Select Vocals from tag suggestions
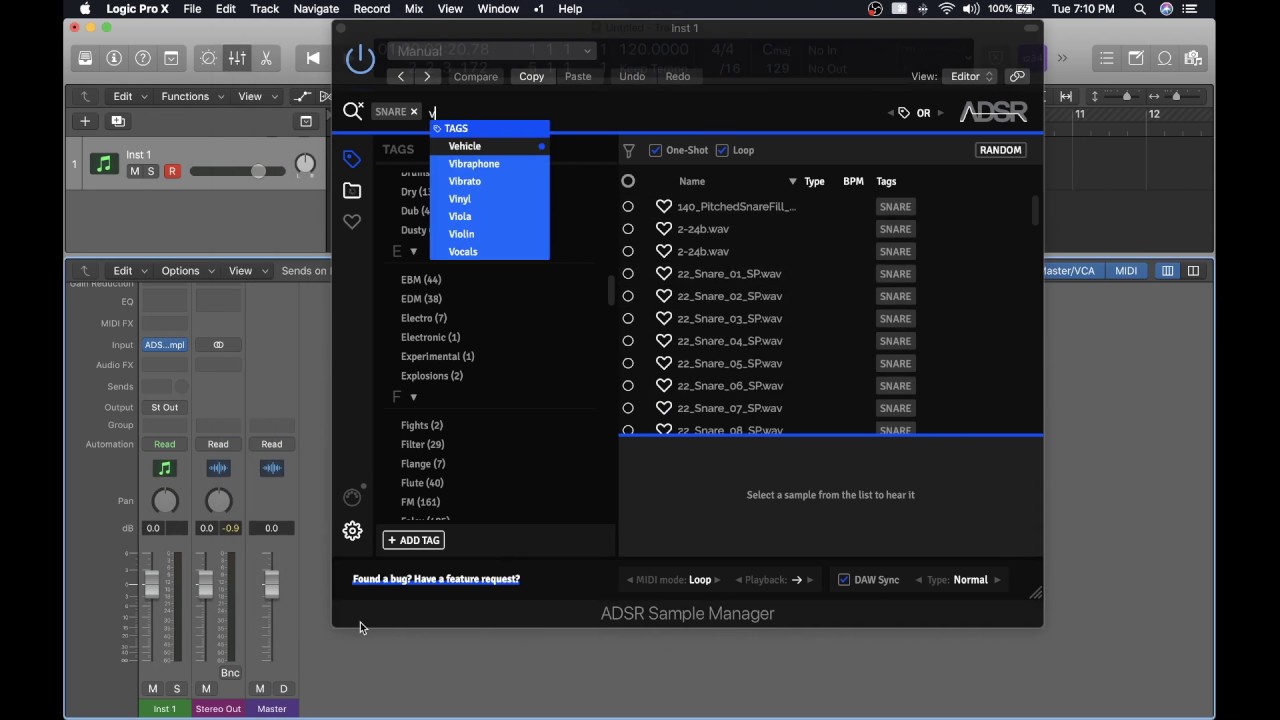This screenshot has width=1280, height=720. tap(463, 252)
